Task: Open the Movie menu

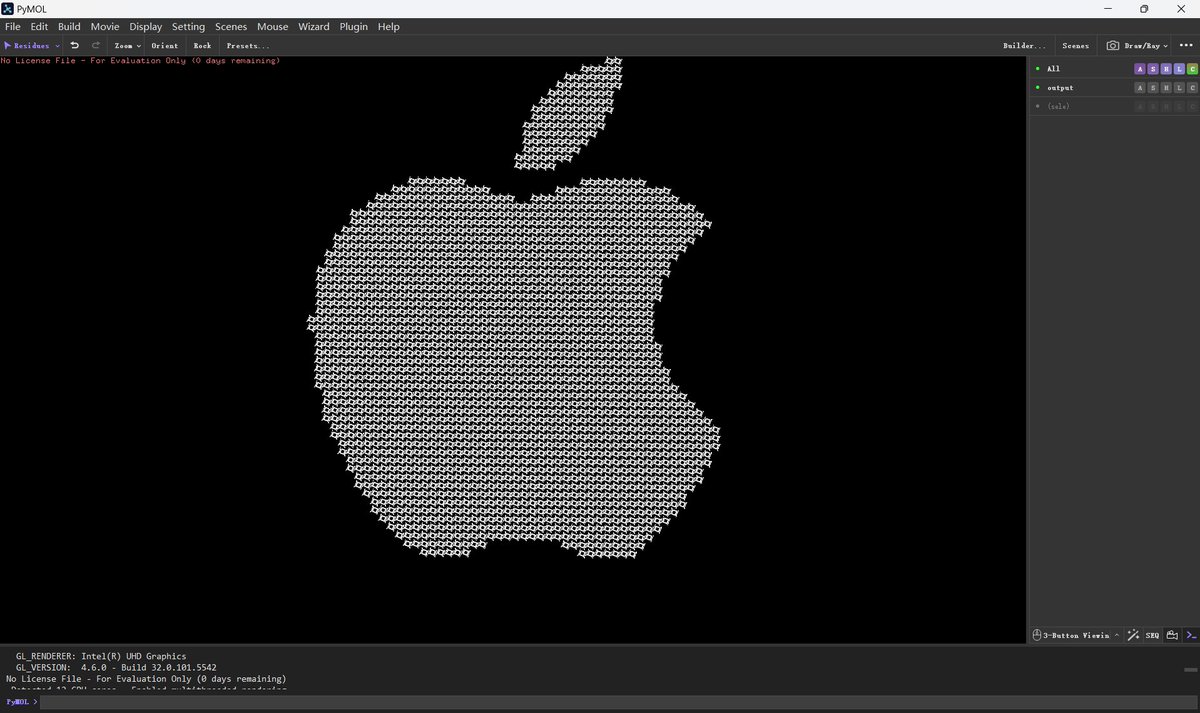Action: [x=105, y=27]
